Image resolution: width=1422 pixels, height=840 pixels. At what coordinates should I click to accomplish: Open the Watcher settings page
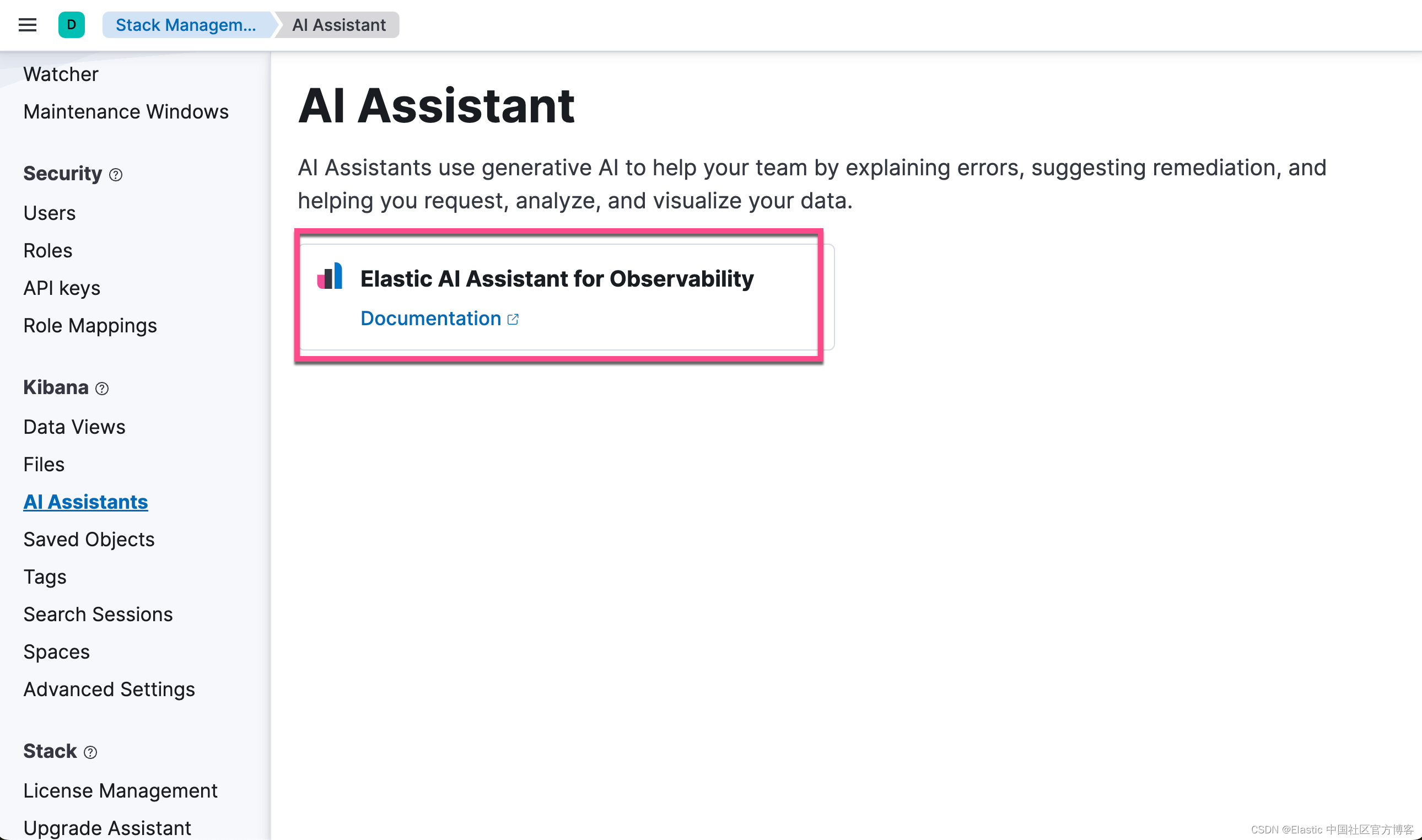tap(61, 74)
